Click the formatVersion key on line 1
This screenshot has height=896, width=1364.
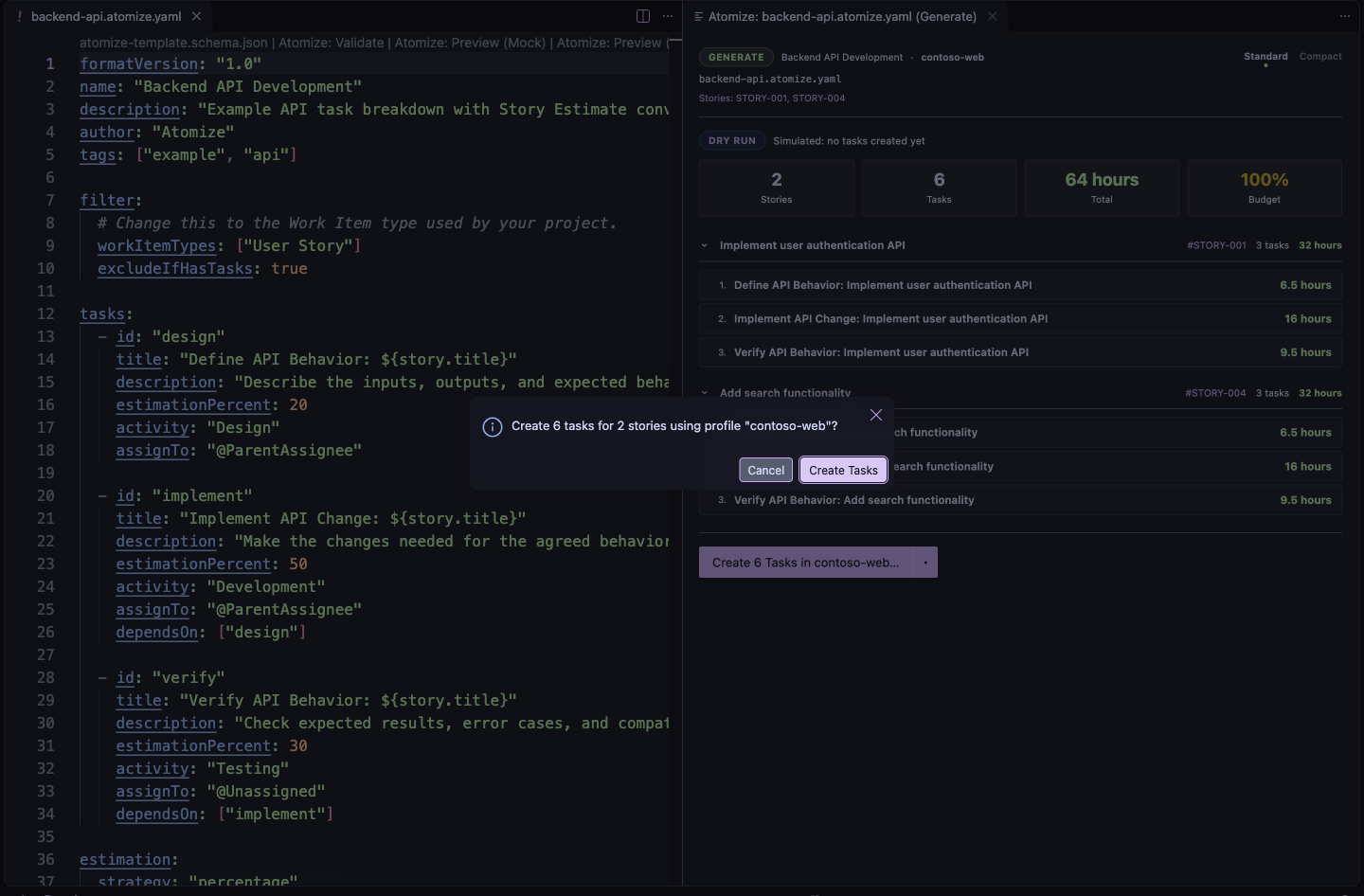(x=138, y=63)
